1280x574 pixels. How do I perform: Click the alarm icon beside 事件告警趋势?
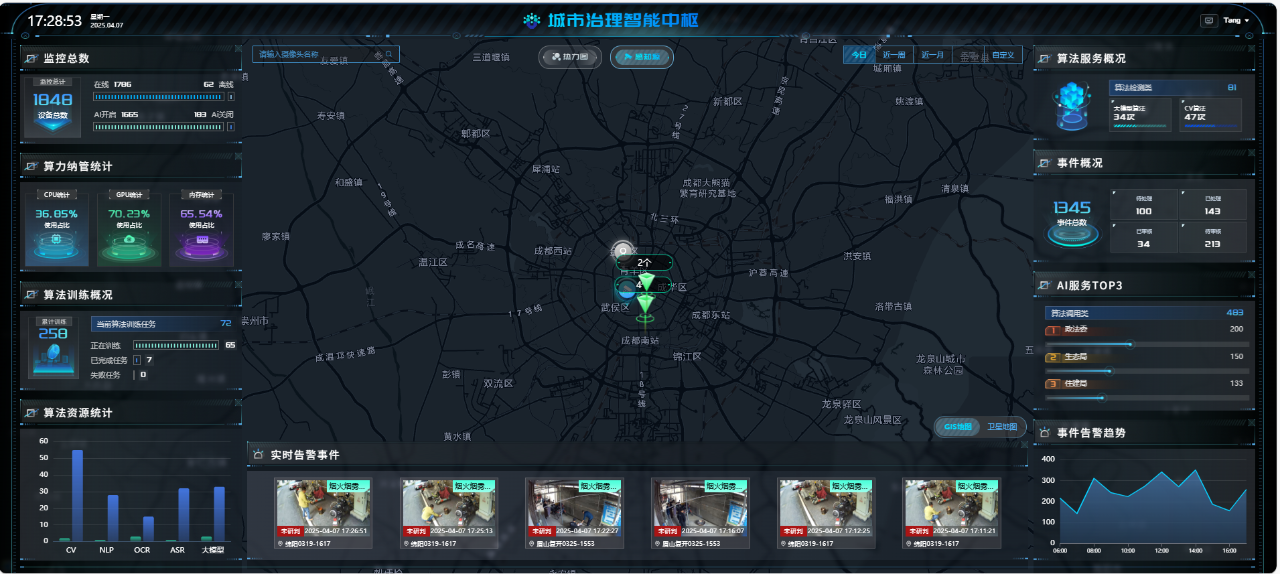(x=1045, y=433)
